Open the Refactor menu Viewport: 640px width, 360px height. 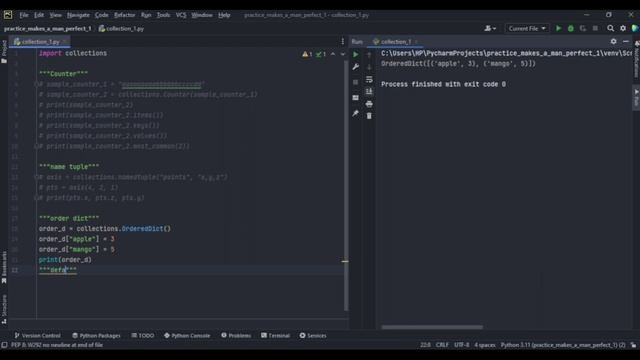[x=124, y=15]
